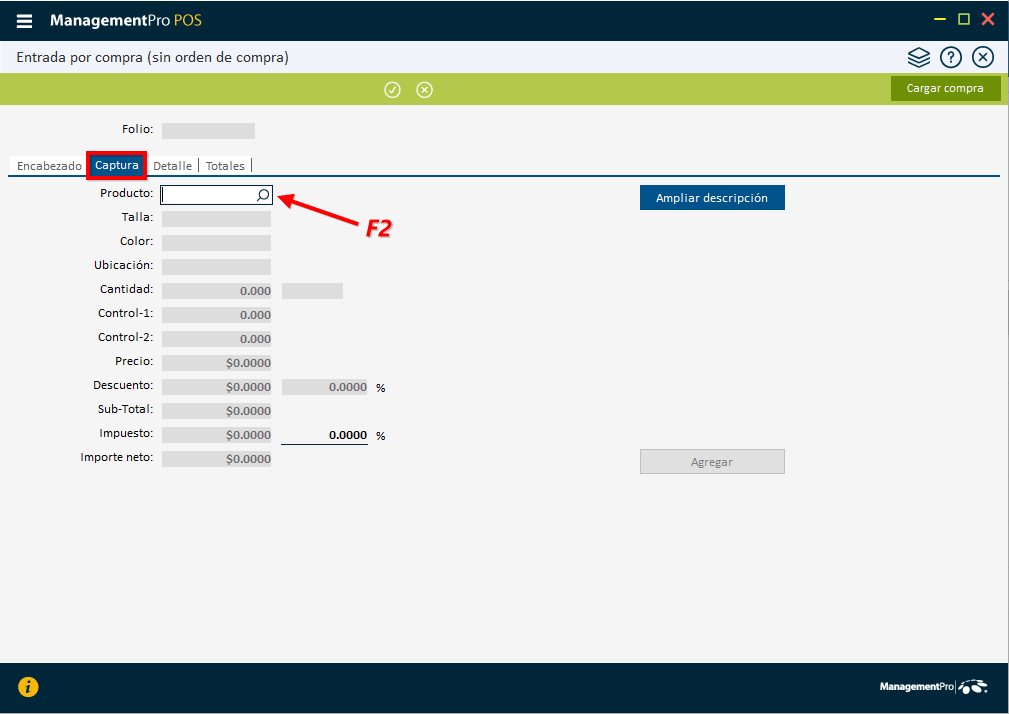Click the Control-1 field

(x=216, y=315)
